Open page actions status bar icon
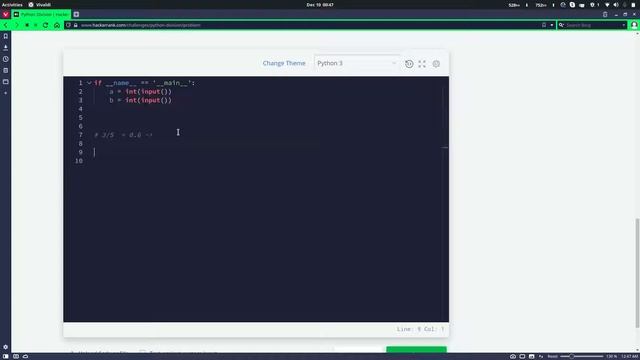The width and height of the screenshot is (640, 360). pyautogui.click(x=541, y=356)
